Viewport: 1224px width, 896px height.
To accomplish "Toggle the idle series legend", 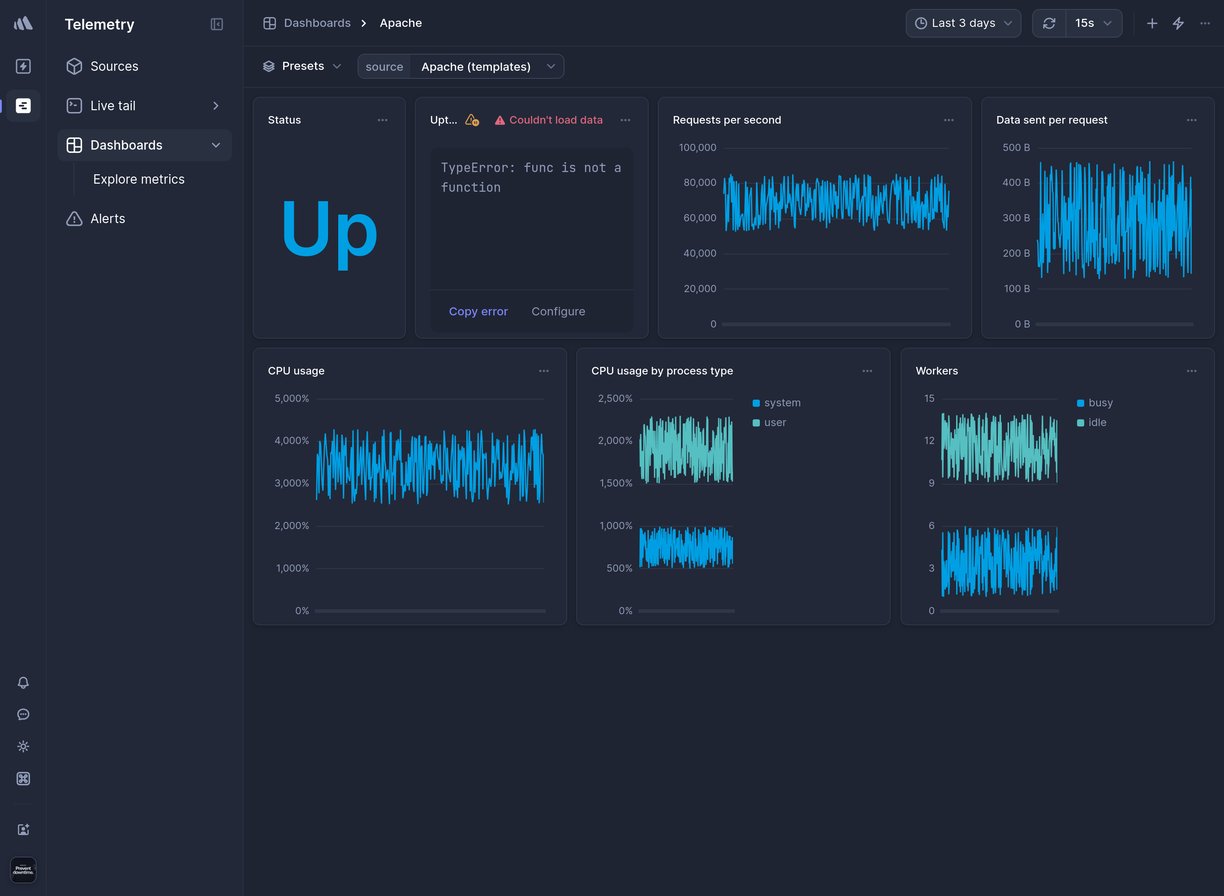I will (1092, 423).
